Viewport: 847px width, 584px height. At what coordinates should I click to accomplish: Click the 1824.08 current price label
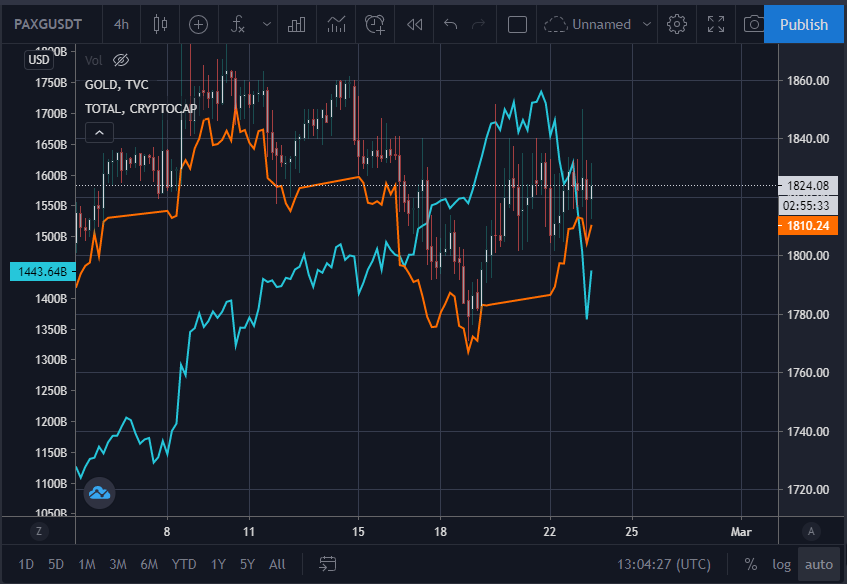pyautogui.click(x=808, y=186)
